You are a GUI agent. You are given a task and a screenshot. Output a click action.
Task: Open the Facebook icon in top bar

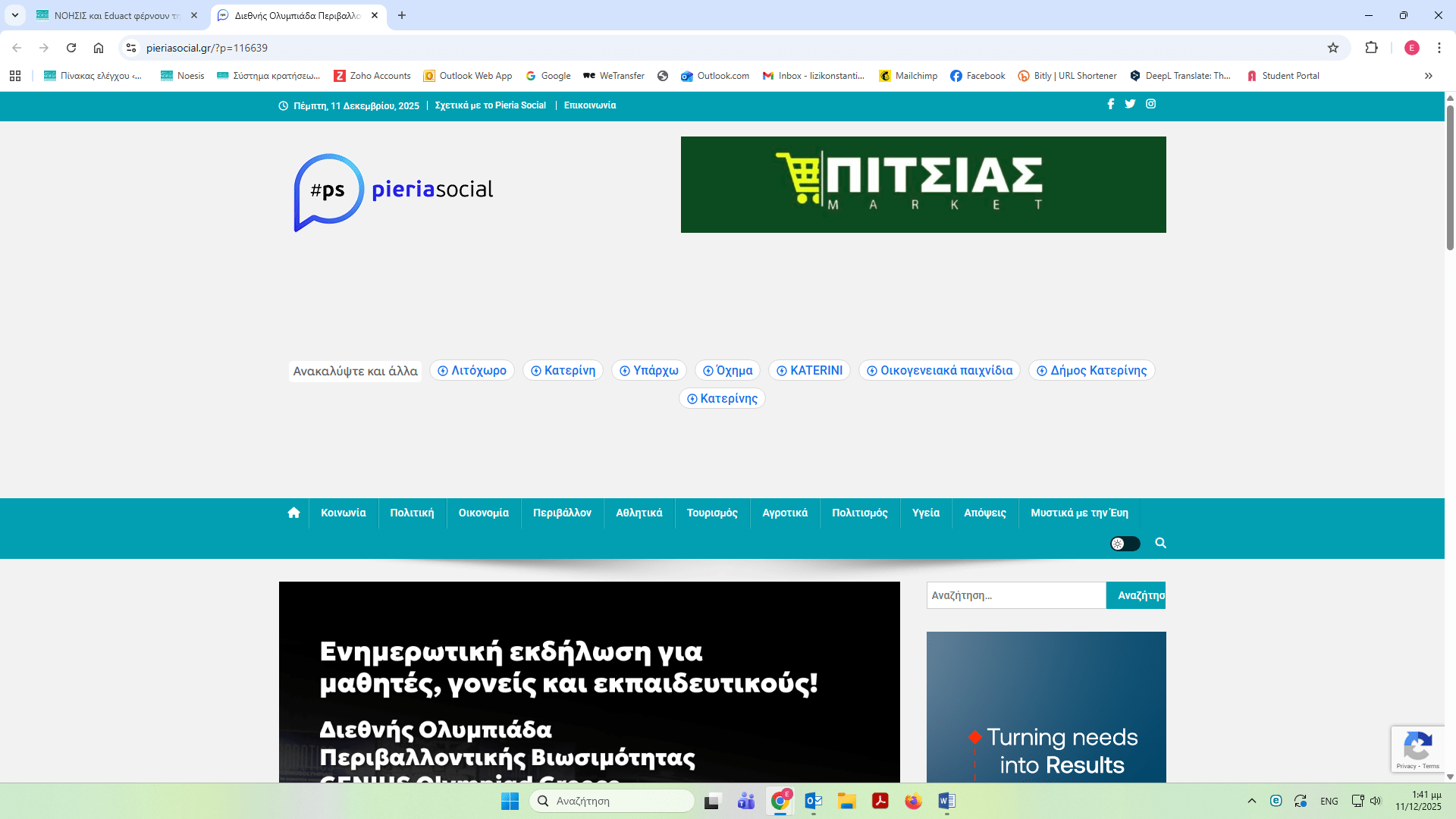click(x=1110, y=104)
